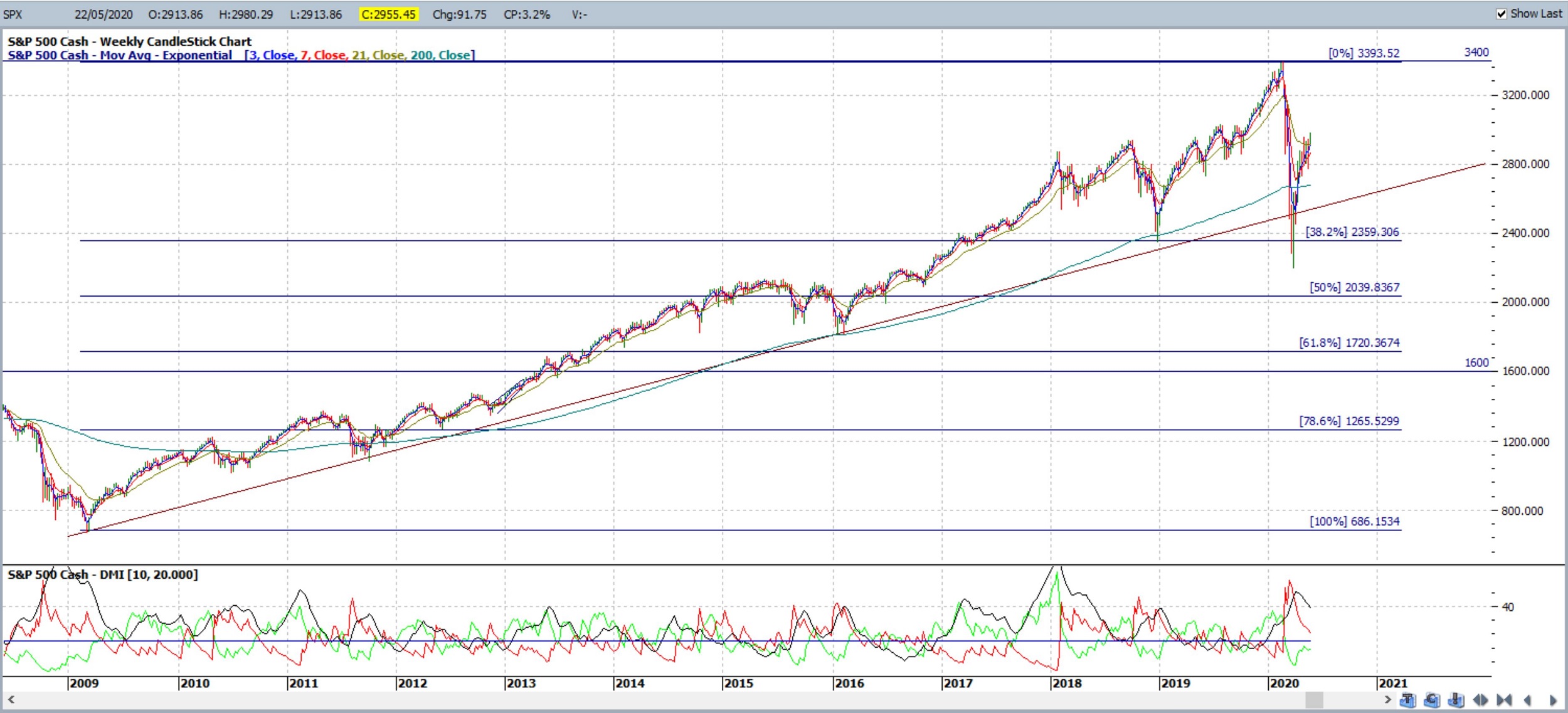
Task: Click the Mov Avg - Exponential indicator label
Action: click(x=120, y=55)
